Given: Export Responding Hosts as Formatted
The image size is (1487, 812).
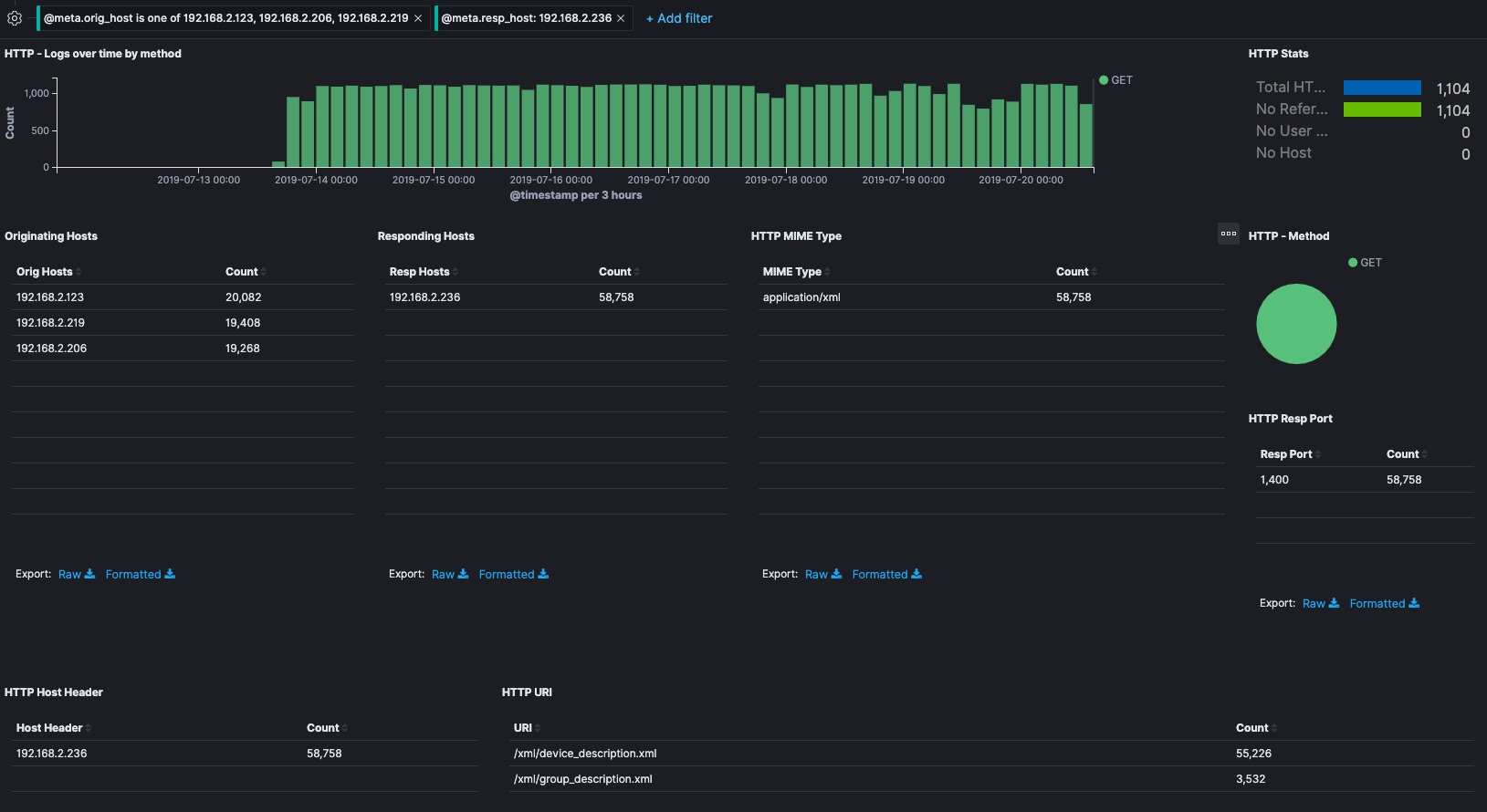Looking at the screenshot, I should click(514, 575).
